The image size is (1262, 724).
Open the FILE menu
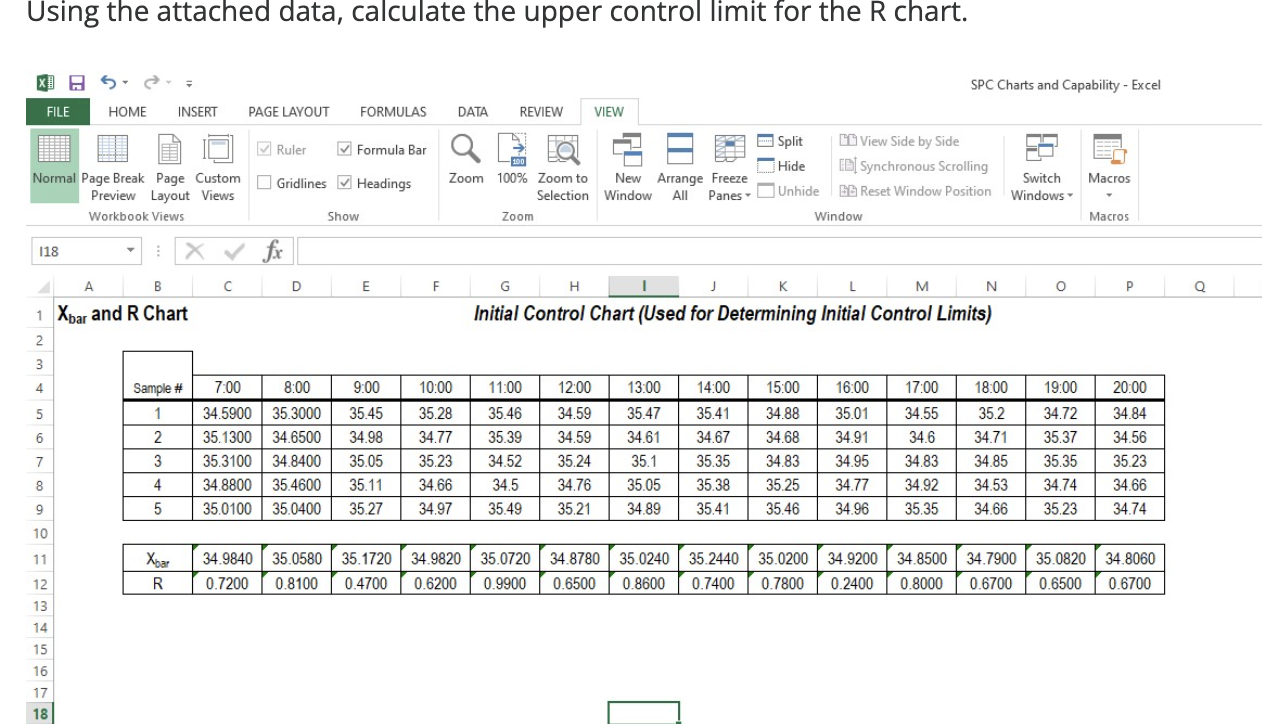coord(56,111)
